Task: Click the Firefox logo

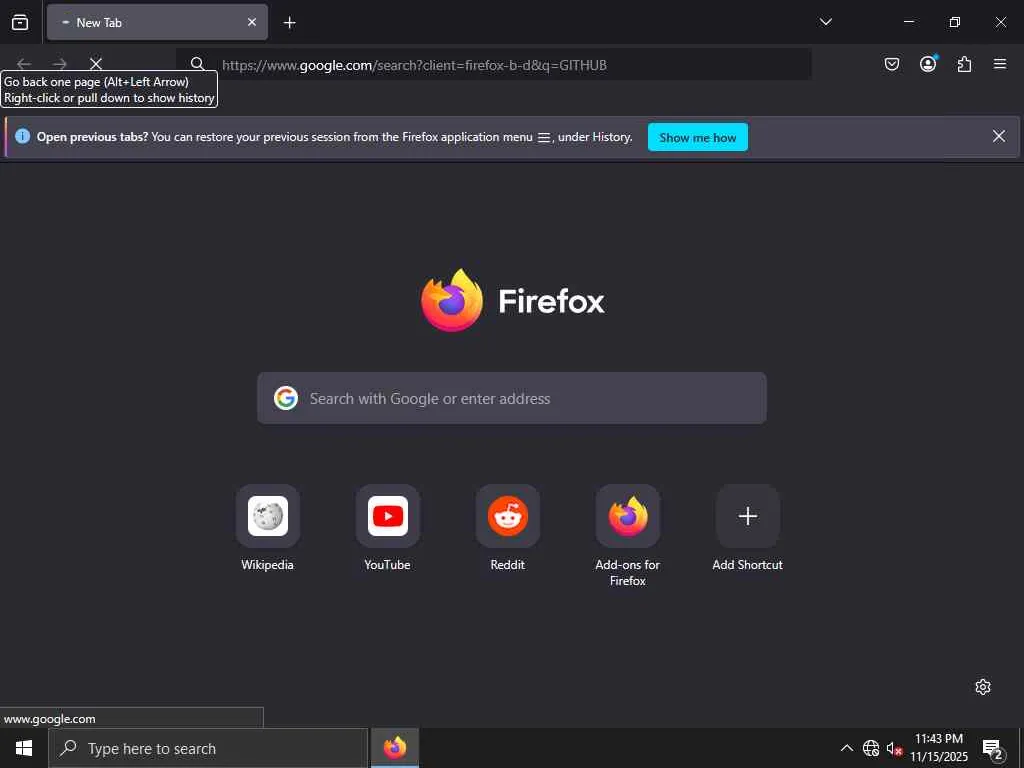Action: pos(452,300)
